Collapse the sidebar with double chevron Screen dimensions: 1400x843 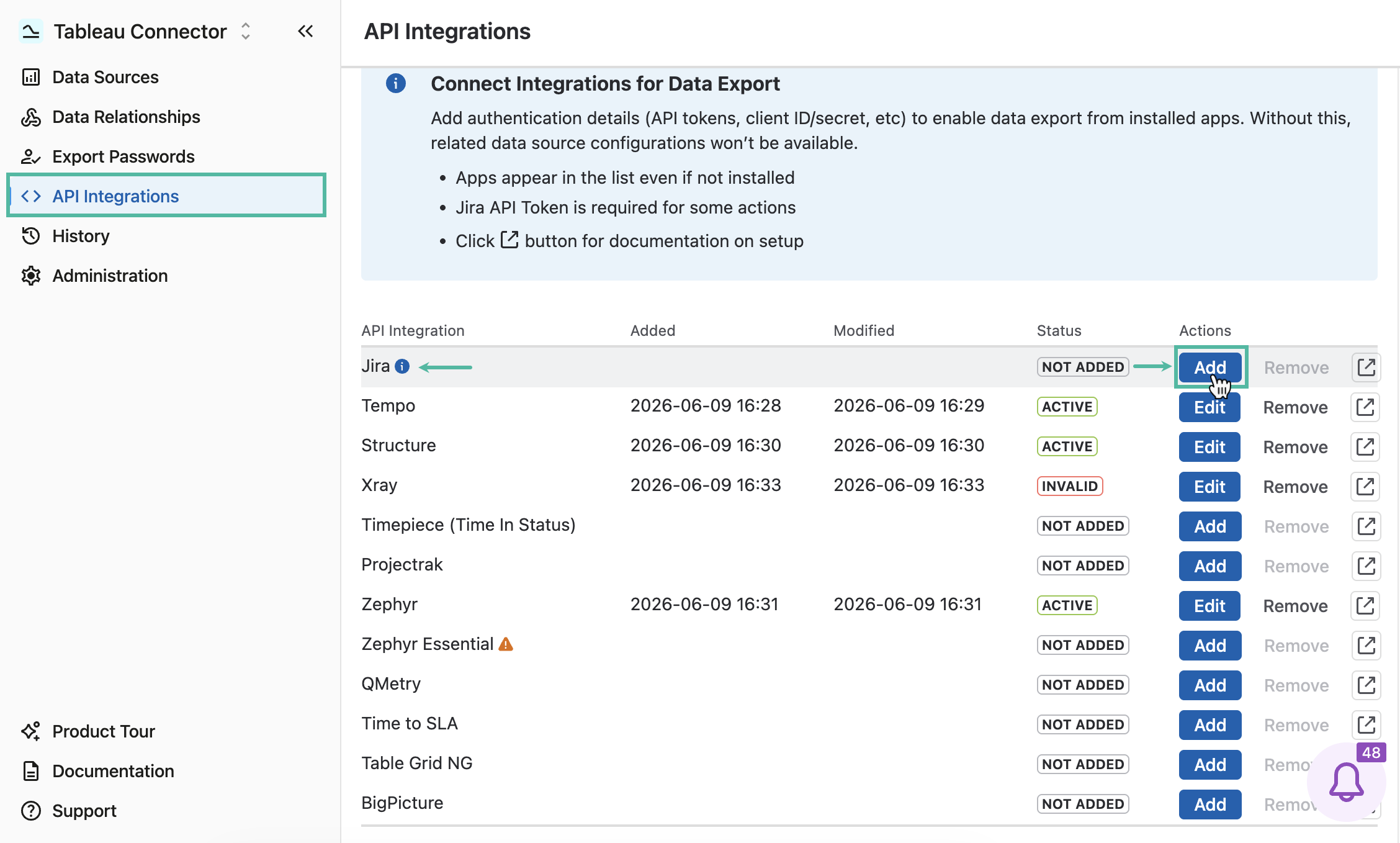305,31
